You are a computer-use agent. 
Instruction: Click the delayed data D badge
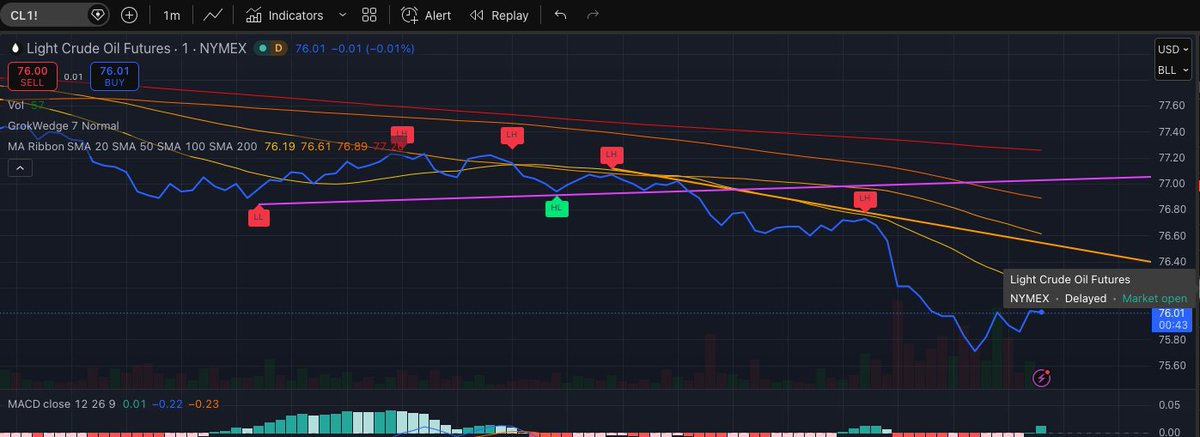[277, 47]
